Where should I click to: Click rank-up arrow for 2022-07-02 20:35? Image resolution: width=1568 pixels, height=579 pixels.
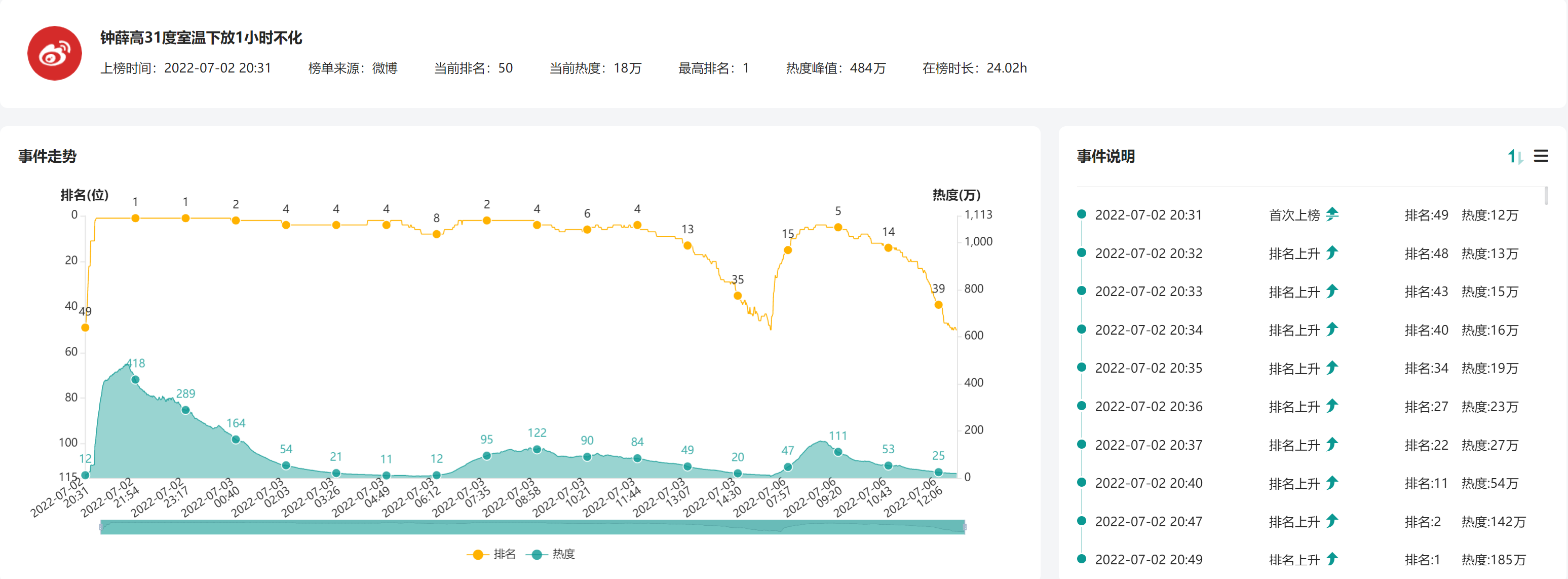[x=1332, y=368]
